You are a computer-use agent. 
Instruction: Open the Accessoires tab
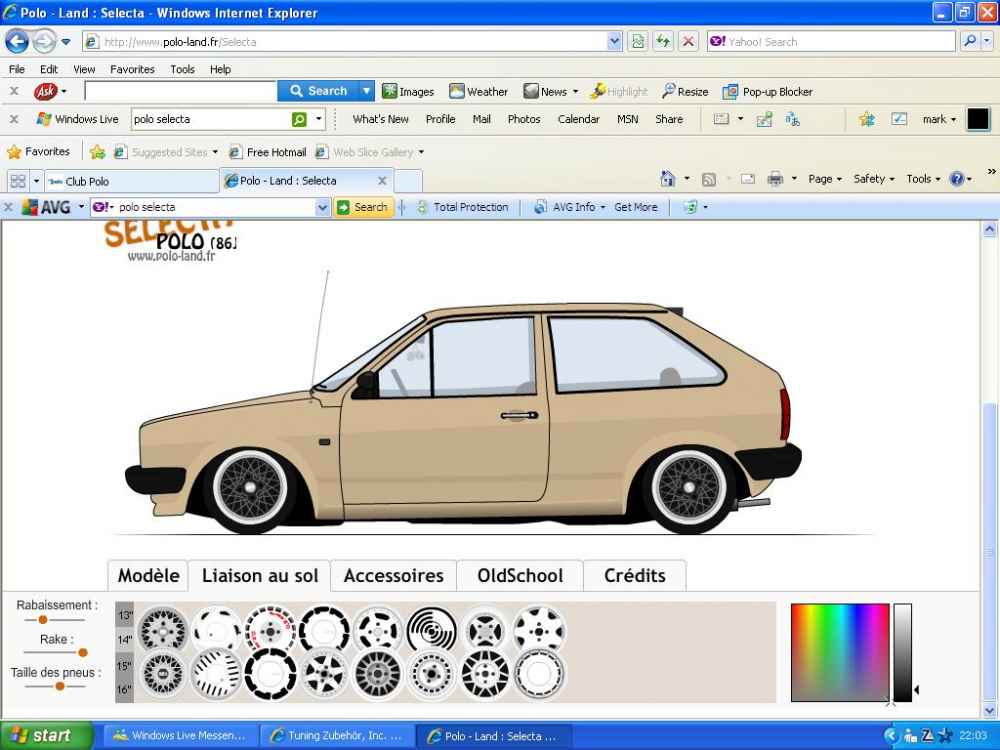click(393, 576)
